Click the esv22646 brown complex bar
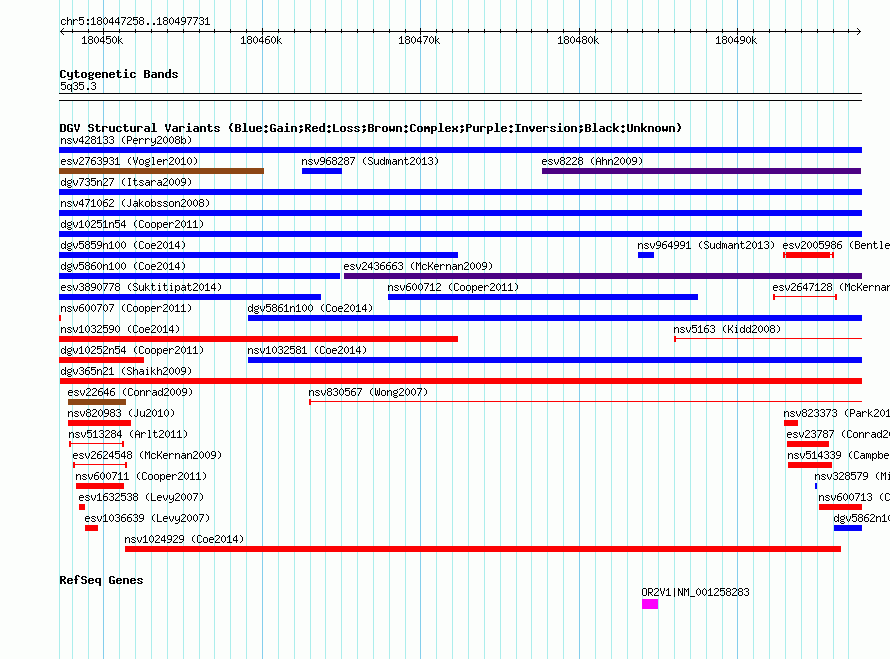The width and height of the screenshot is (890, 659). [96, 402]
